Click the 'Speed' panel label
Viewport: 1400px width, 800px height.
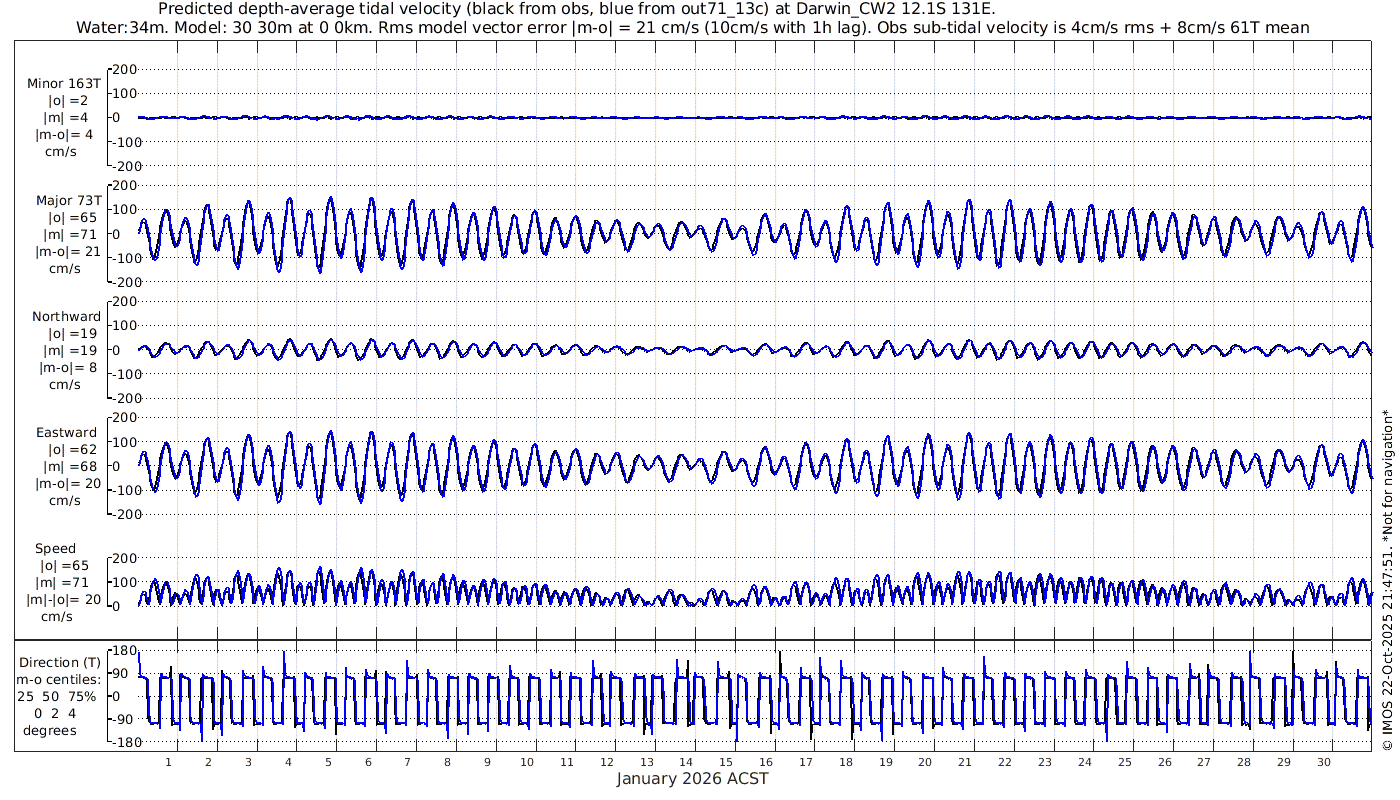(55, 549)
